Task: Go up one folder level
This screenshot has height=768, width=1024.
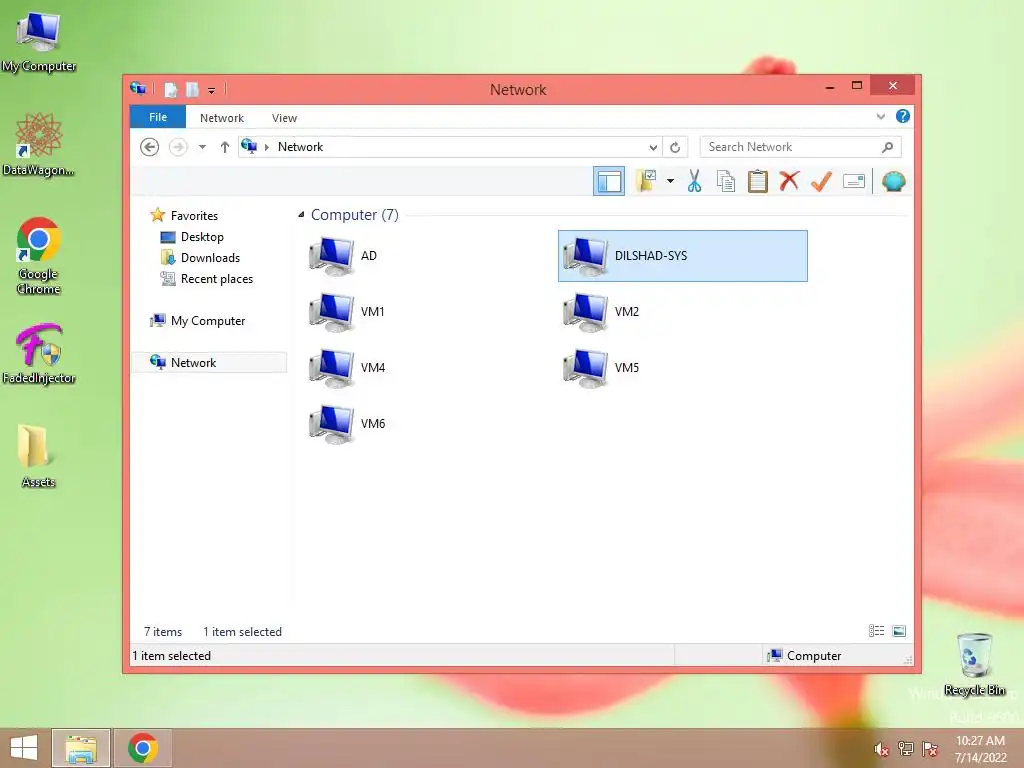Action: (225, 147)
